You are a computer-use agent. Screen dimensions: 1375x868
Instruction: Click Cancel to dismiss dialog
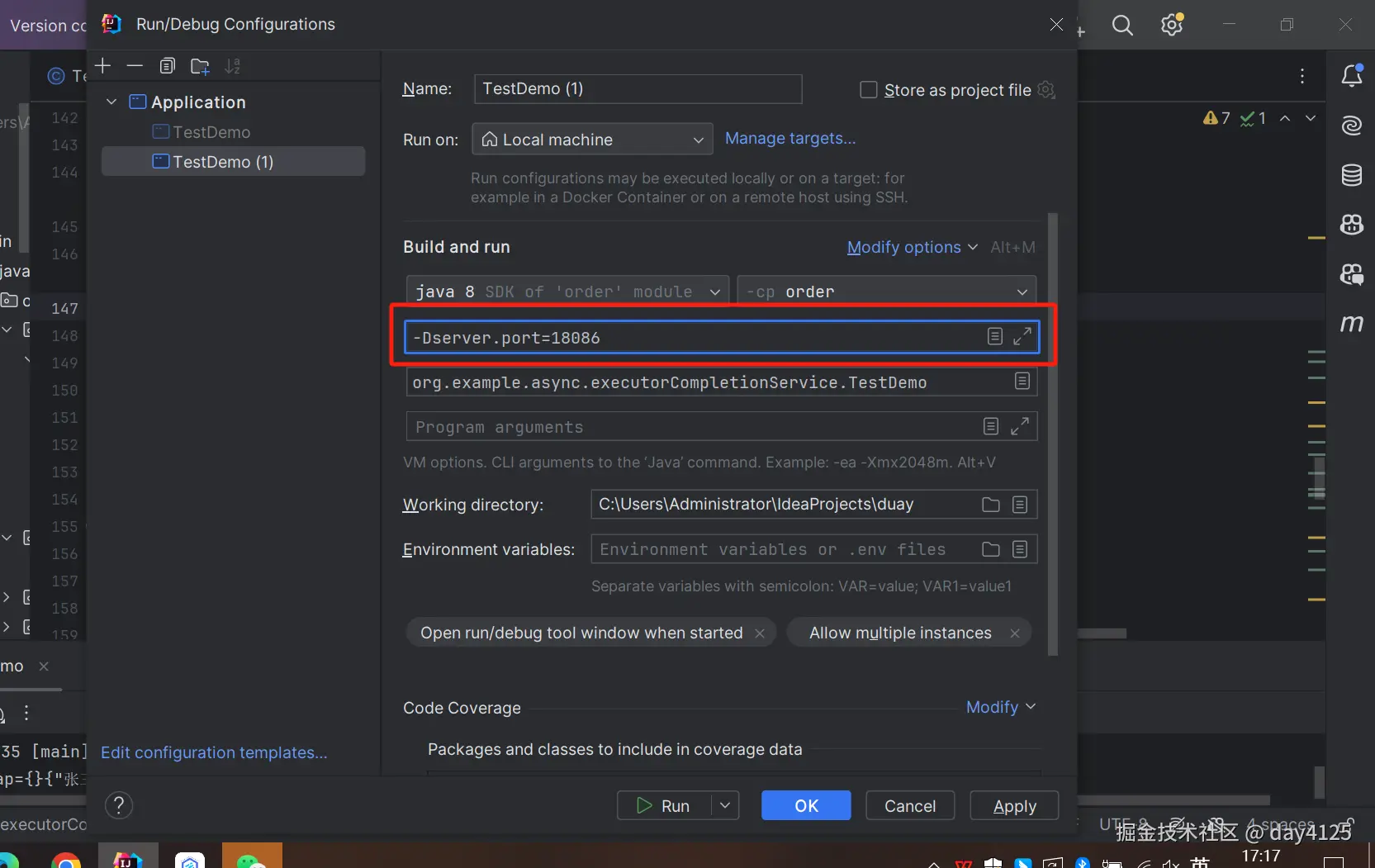click(x=910, y=805)
